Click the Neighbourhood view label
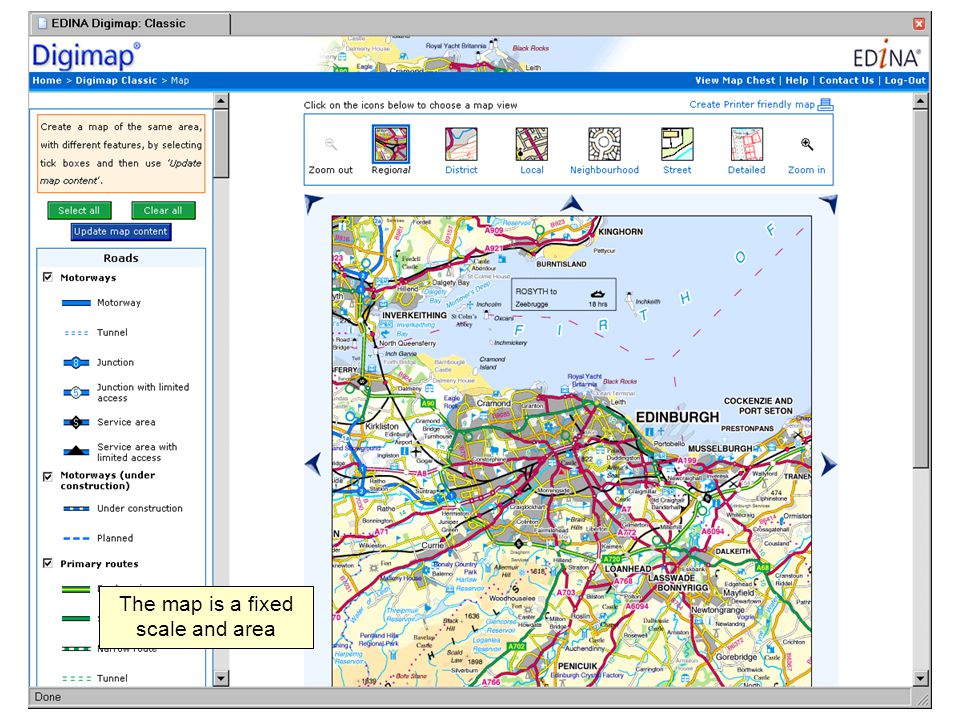This screenshot has width=960, height=720. coord(604,170)
